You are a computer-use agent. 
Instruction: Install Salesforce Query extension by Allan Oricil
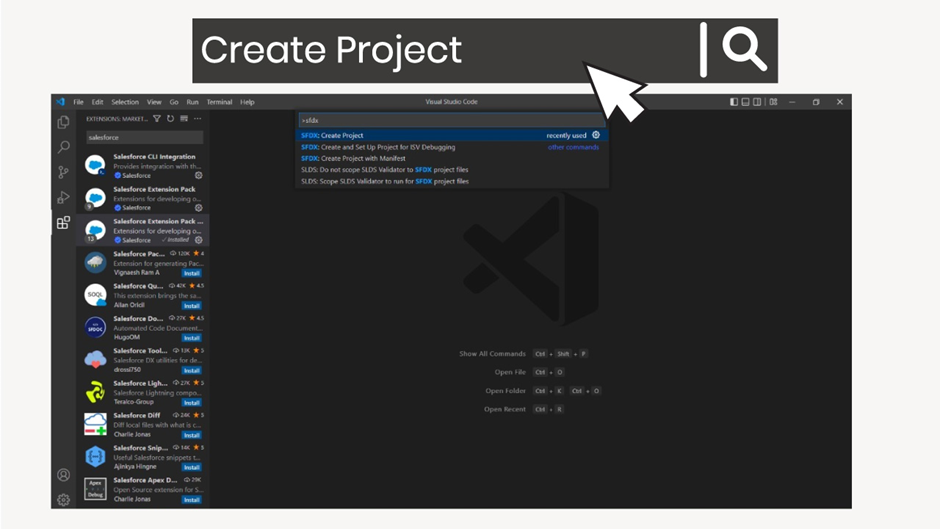(x=192, y=305)
